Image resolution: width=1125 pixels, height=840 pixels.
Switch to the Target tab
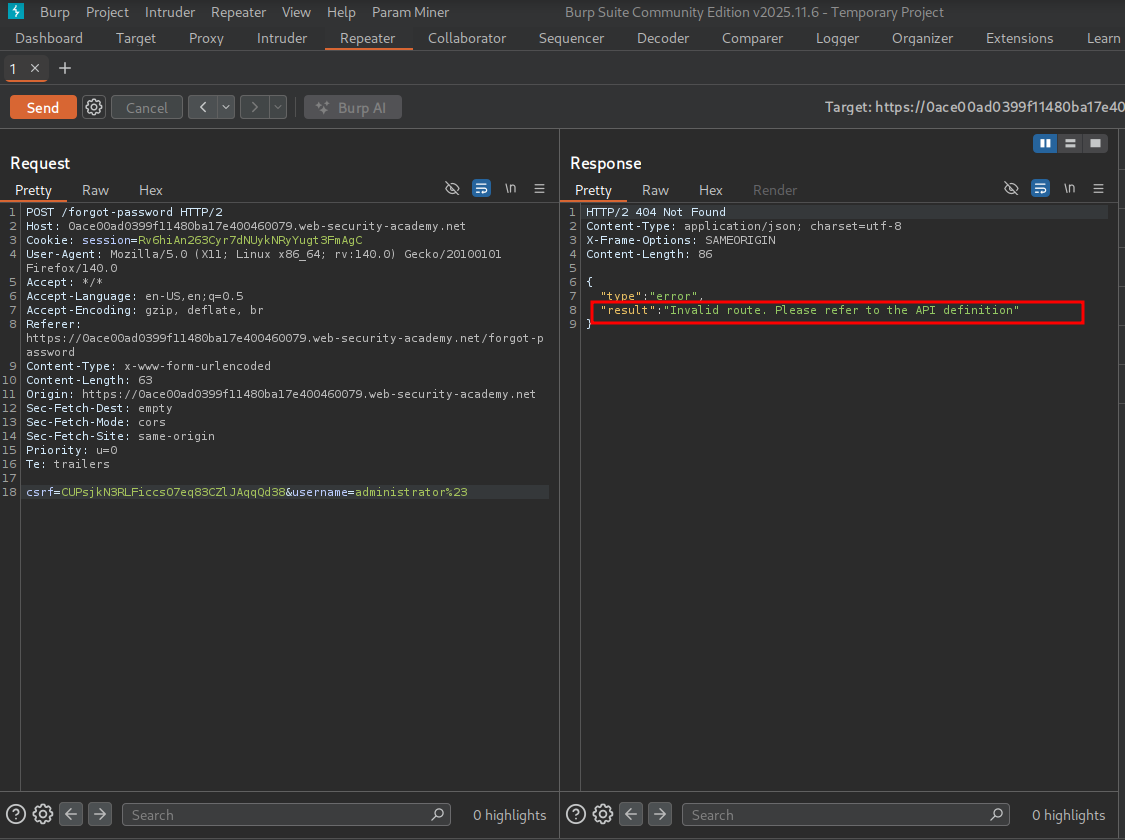[x=136, y=38]
